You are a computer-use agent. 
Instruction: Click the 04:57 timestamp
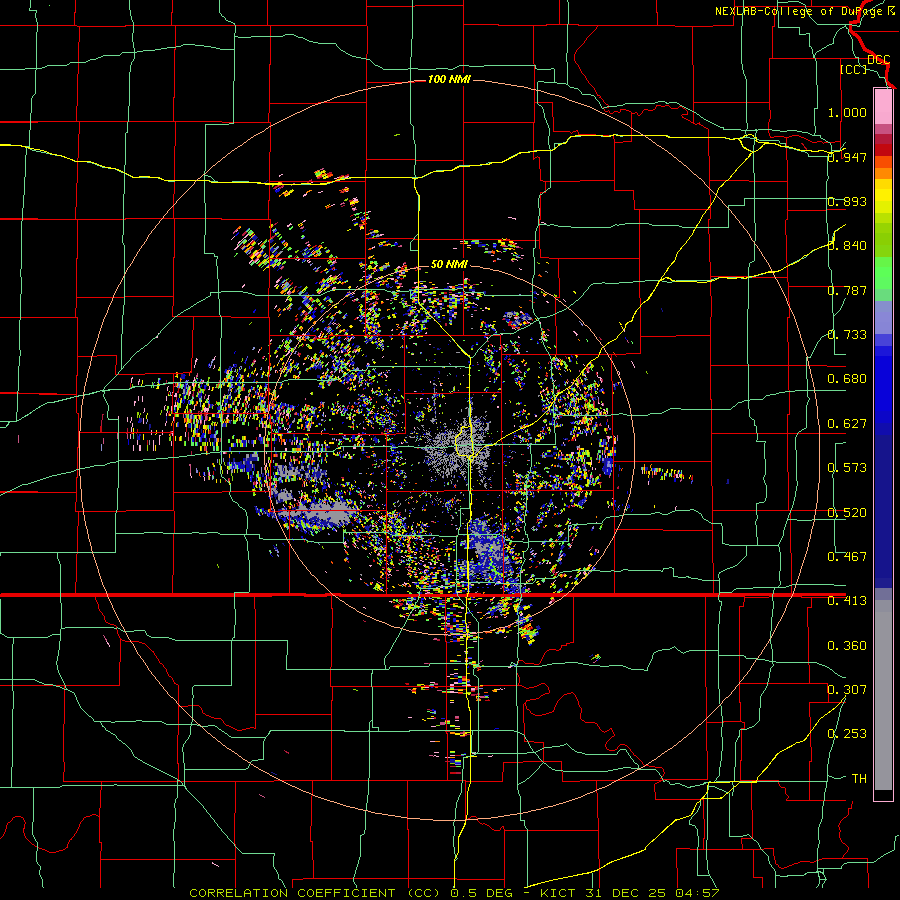click(x=696, y=893)
